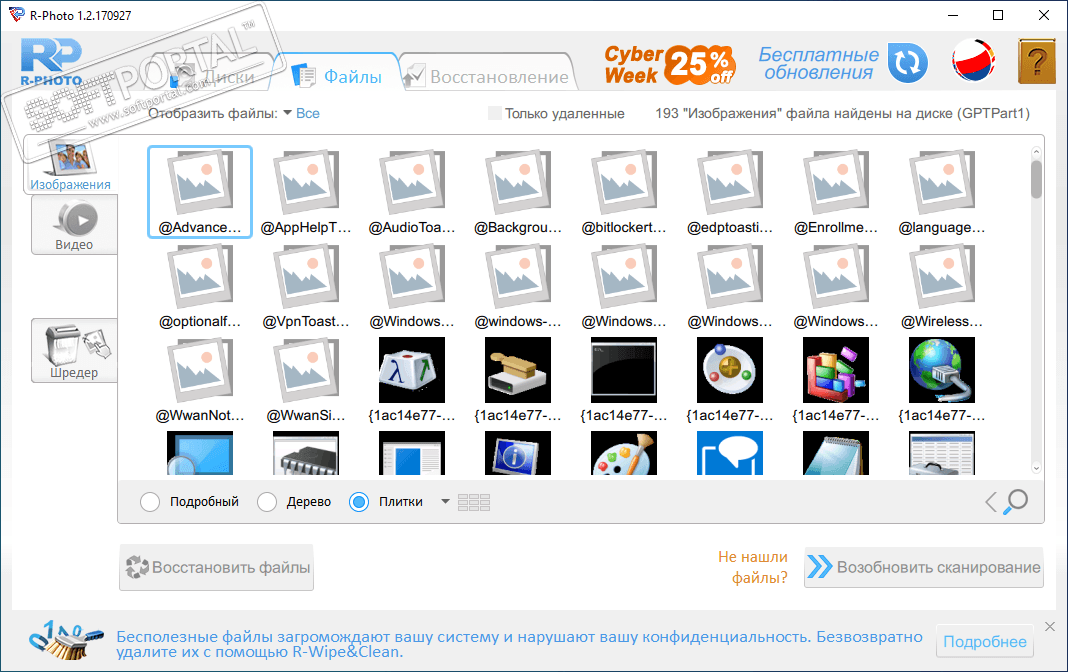Screen dimensions: 1068x672
Task: Click Восстановить файлы button
Action: 217,567
